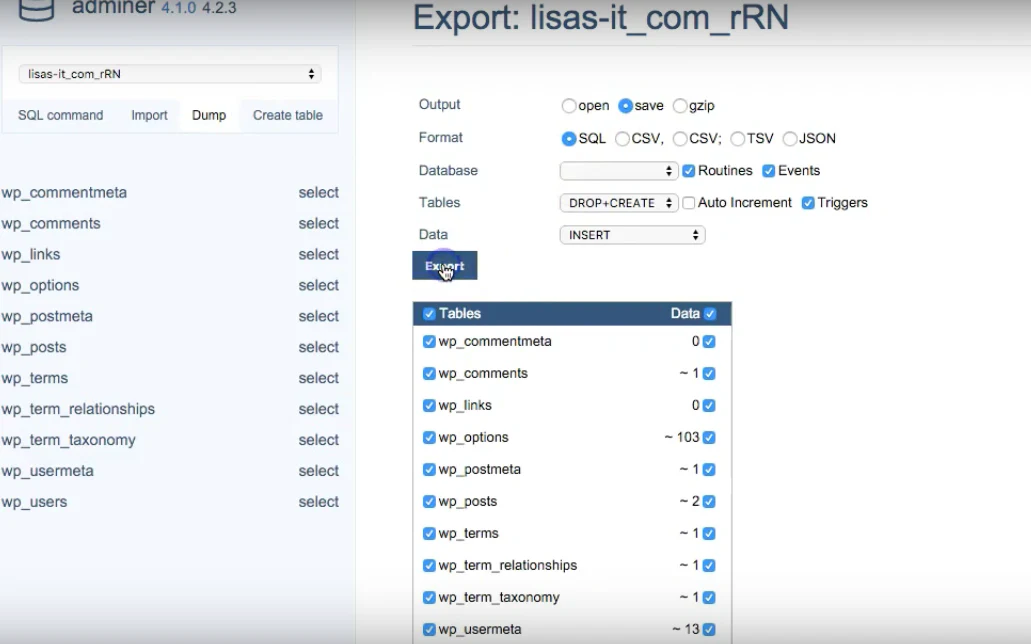Uncheck the wp_posts data checkbox

coord(709,501)
